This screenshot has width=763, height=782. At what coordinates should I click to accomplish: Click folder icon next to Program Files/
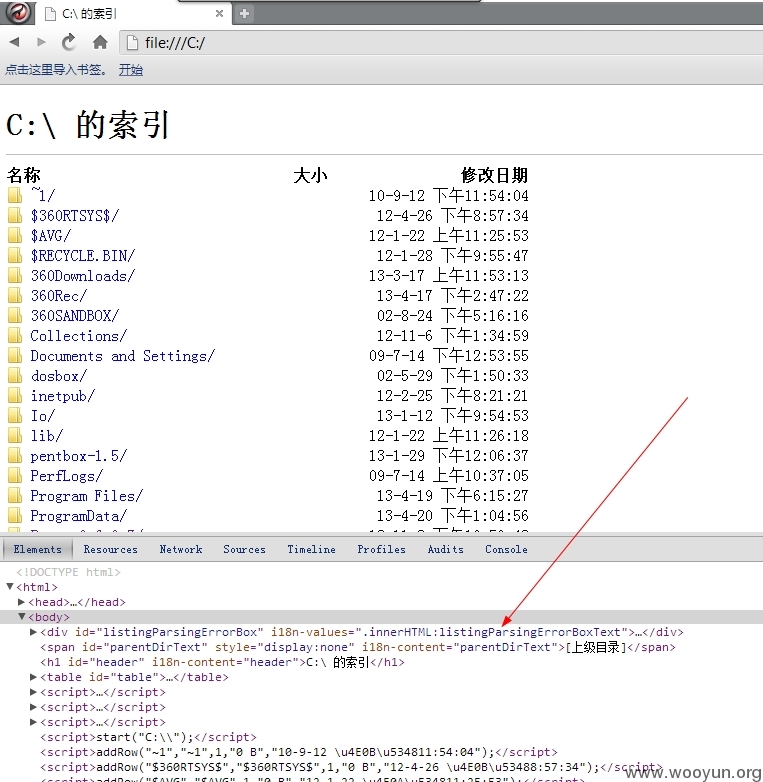pyautogui.click(x=15, y=495)
